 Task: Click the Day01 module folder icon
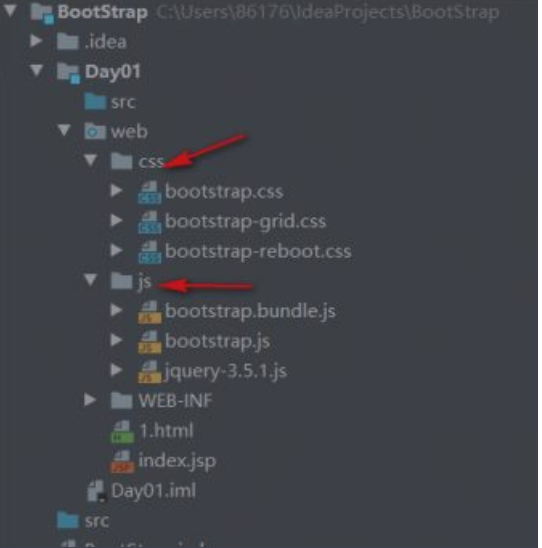(x=68, y=73)
